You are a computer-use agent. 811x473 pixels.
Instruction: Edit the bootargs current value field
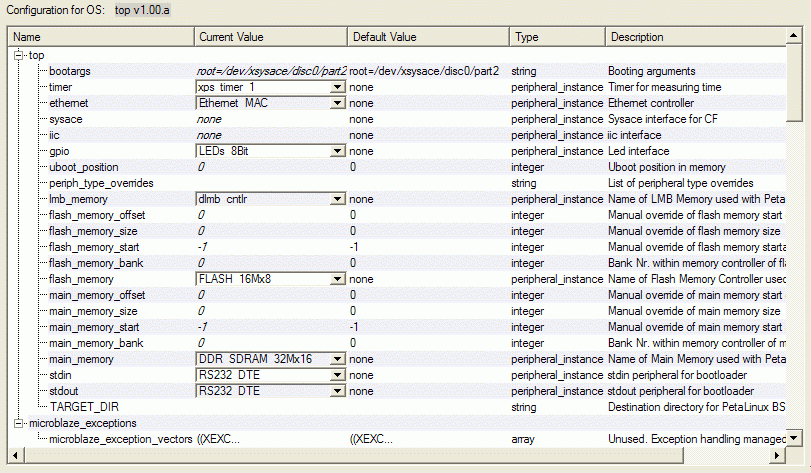(x=270, y=72)
